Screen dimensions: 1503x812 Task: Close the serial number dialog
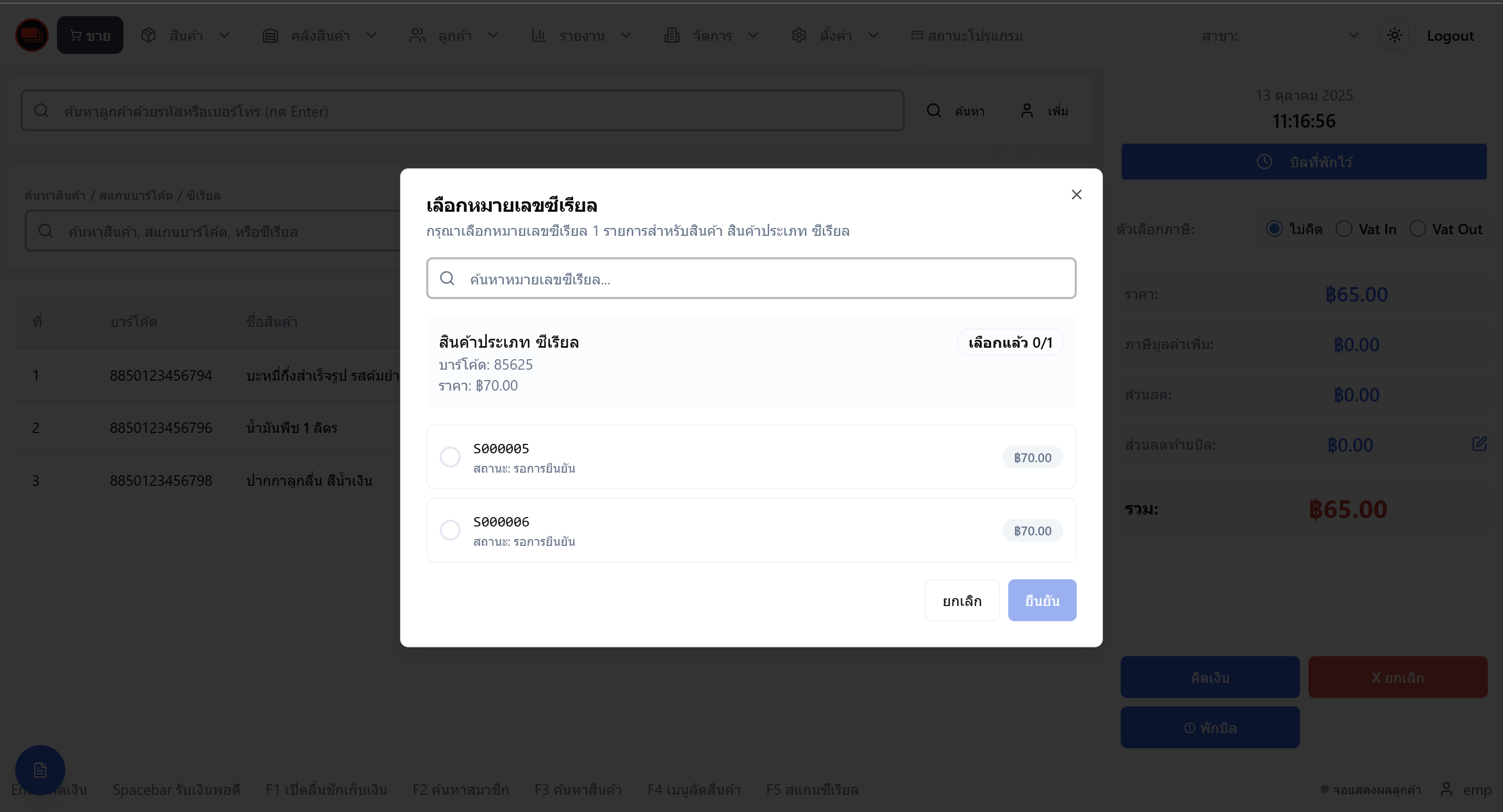[1076, 195]
